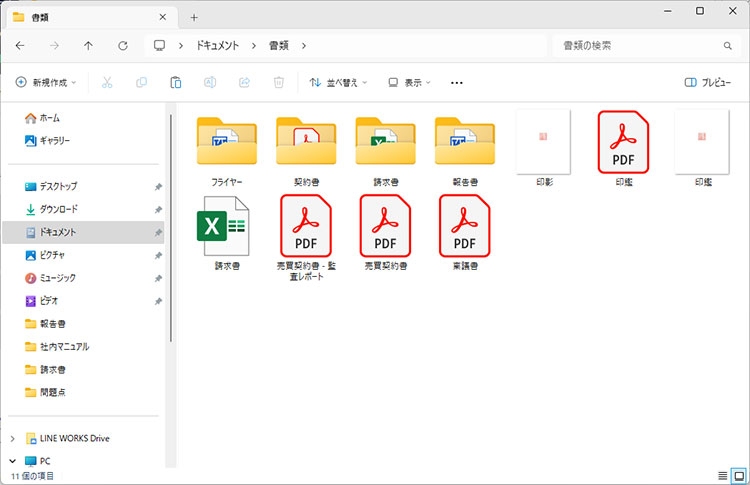Screen dimensions: 750x485
Task: Expand the LINE WORKS Drive tree node
Action: [12, 438]
